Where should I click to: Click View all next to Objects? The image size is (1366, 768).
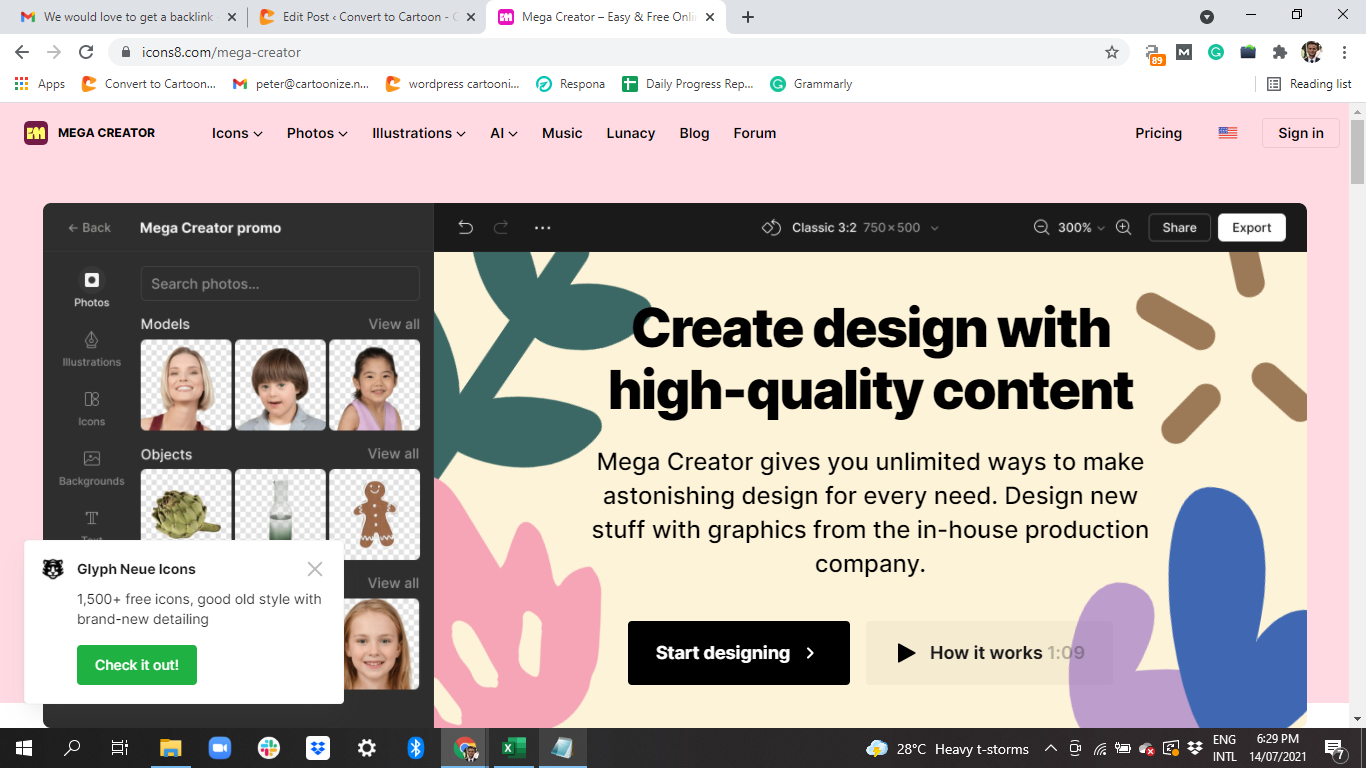[x=394, y=454]
